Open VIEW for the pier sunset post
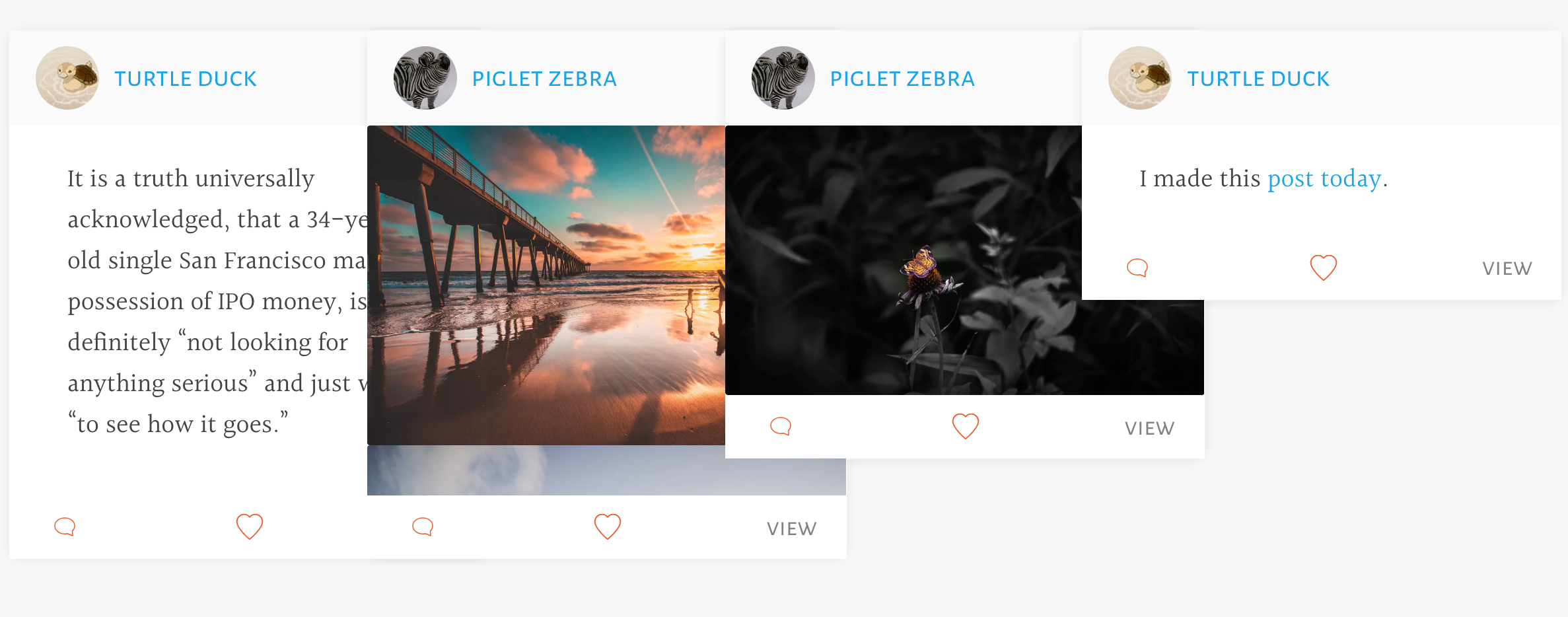 tap(792, 528)
